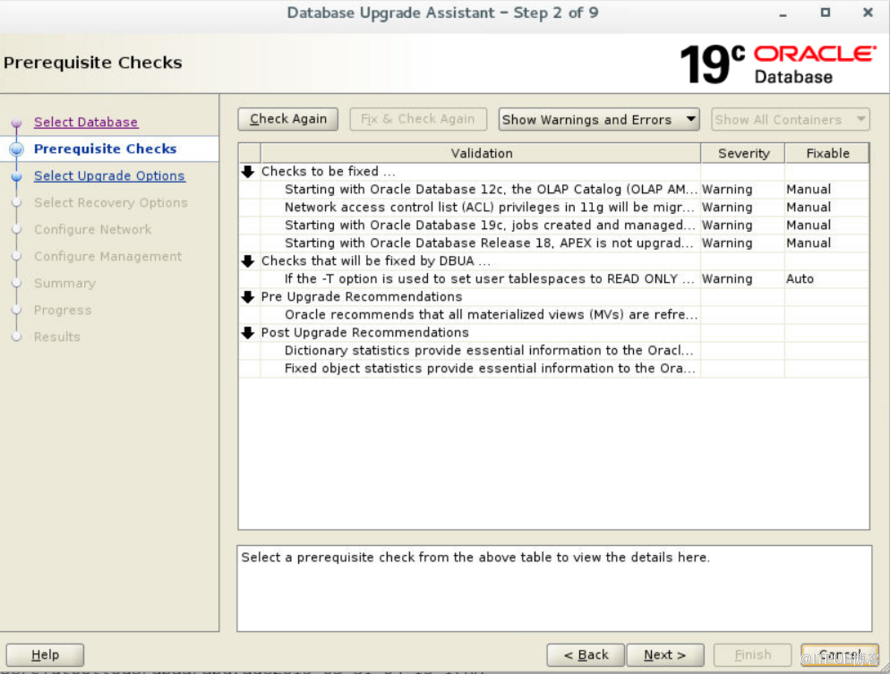
Task: Click the Severity column header
Action: [x=744, y=153]
